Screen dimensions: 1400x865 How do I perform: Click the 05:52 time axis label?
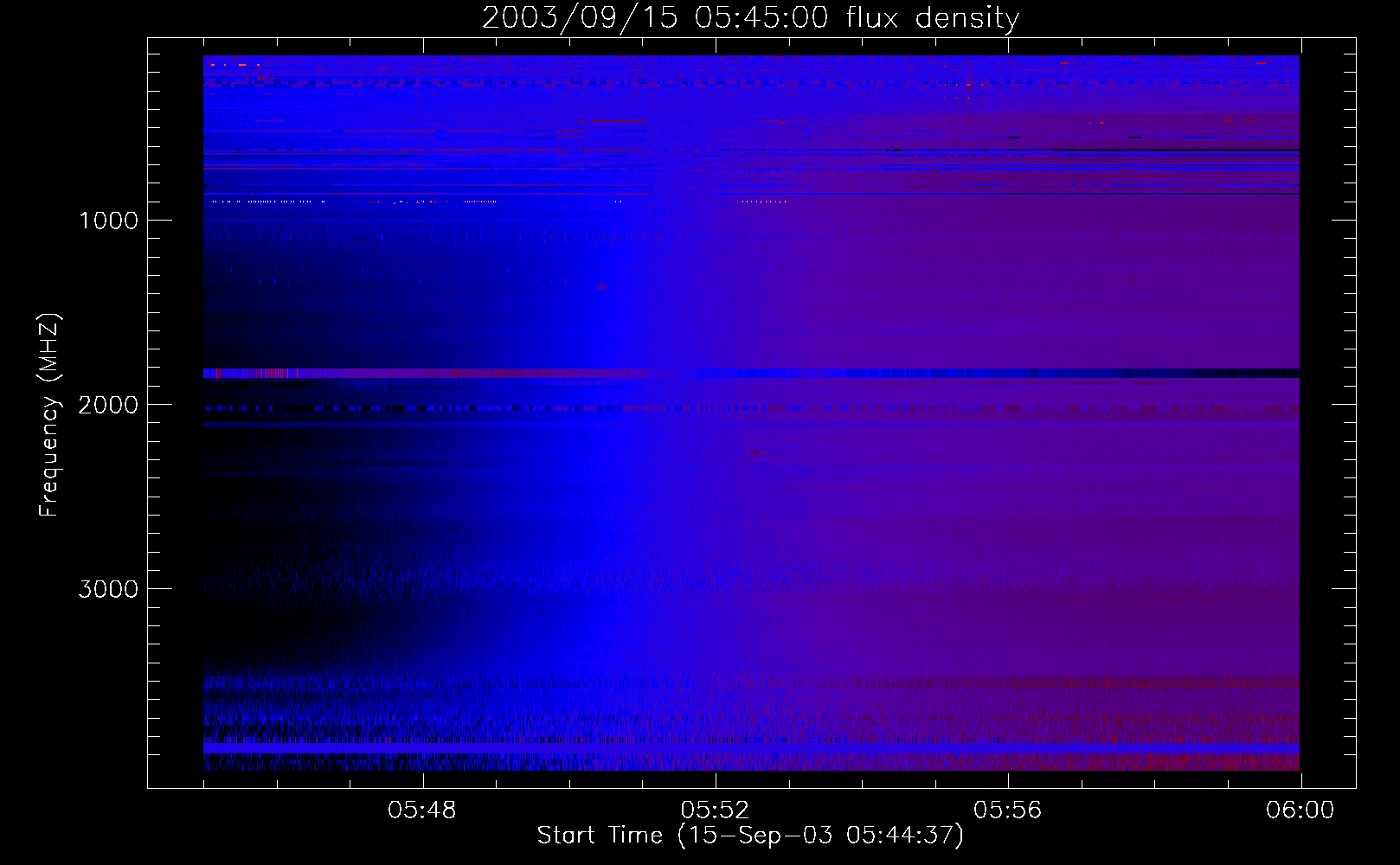(x=715, y=811)
